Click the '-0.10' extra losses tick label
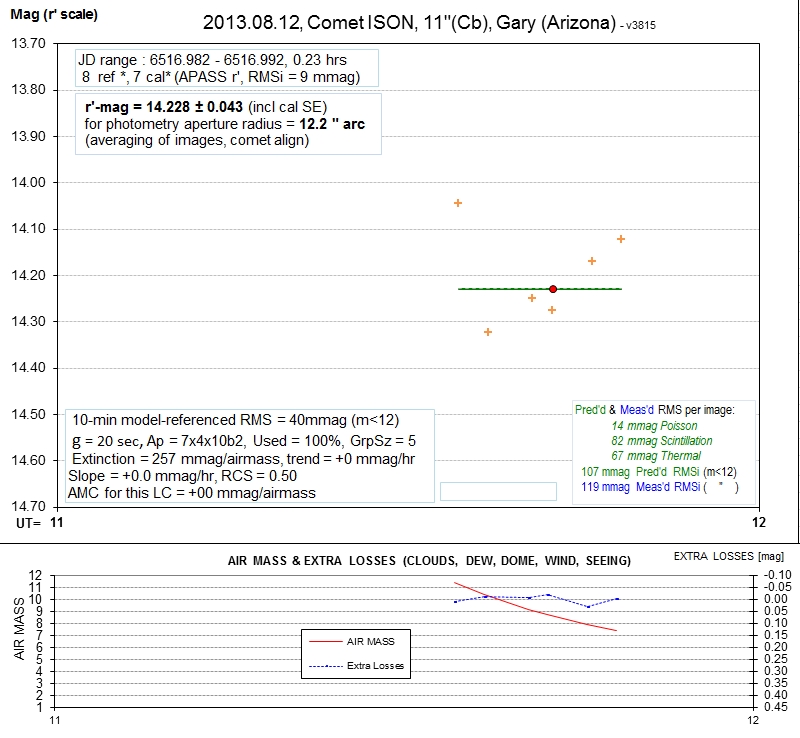 click(778, 575)
